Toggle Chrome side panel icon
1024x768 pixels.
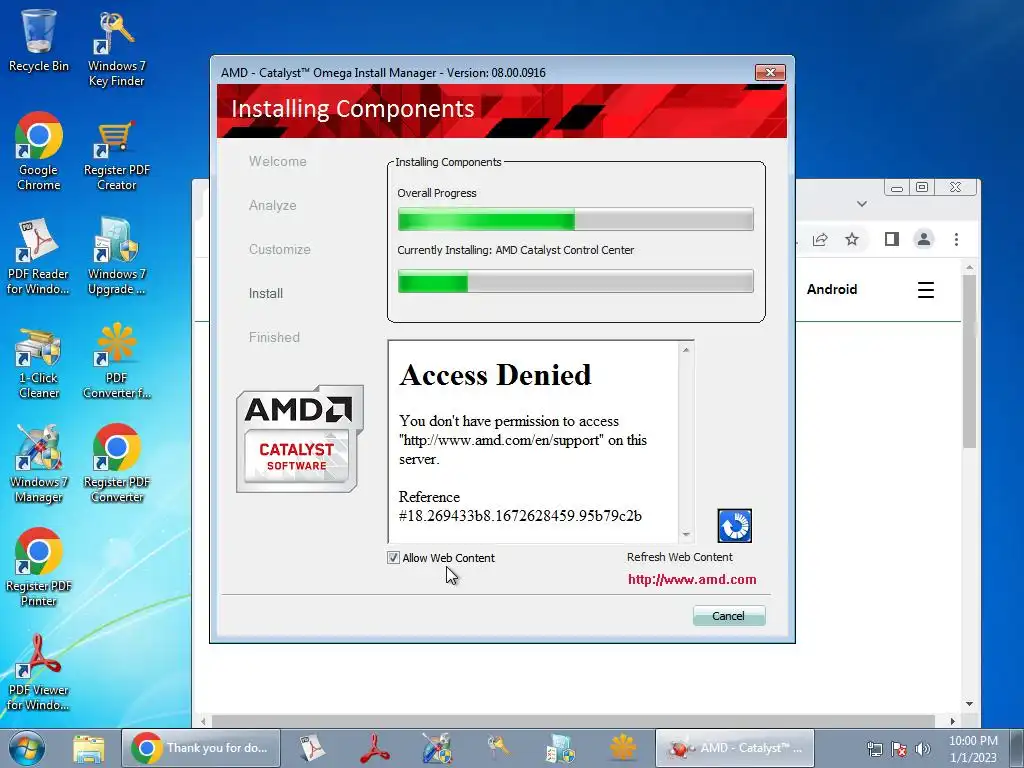click(891, 239)
